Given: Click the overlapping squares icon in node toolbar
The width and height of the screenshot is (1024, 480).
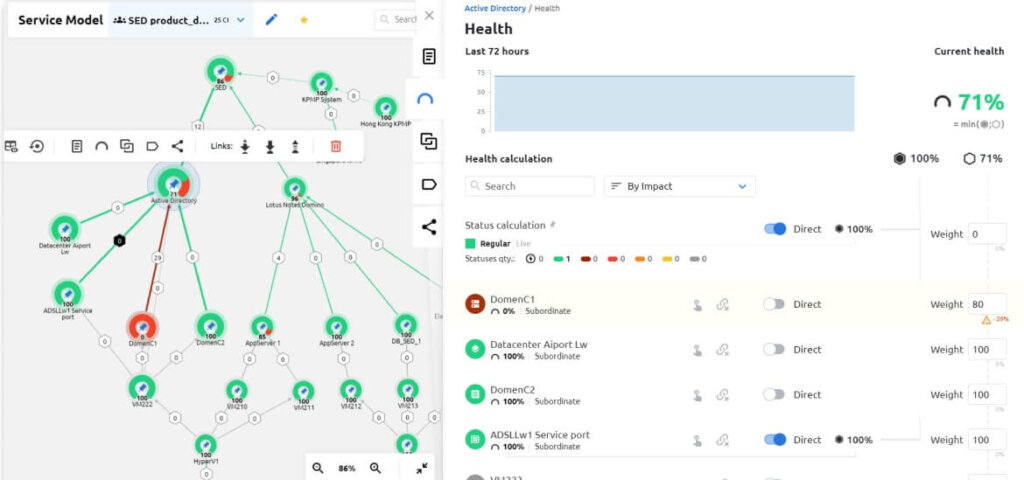Looking at the screenshot, I should (127, 146).
